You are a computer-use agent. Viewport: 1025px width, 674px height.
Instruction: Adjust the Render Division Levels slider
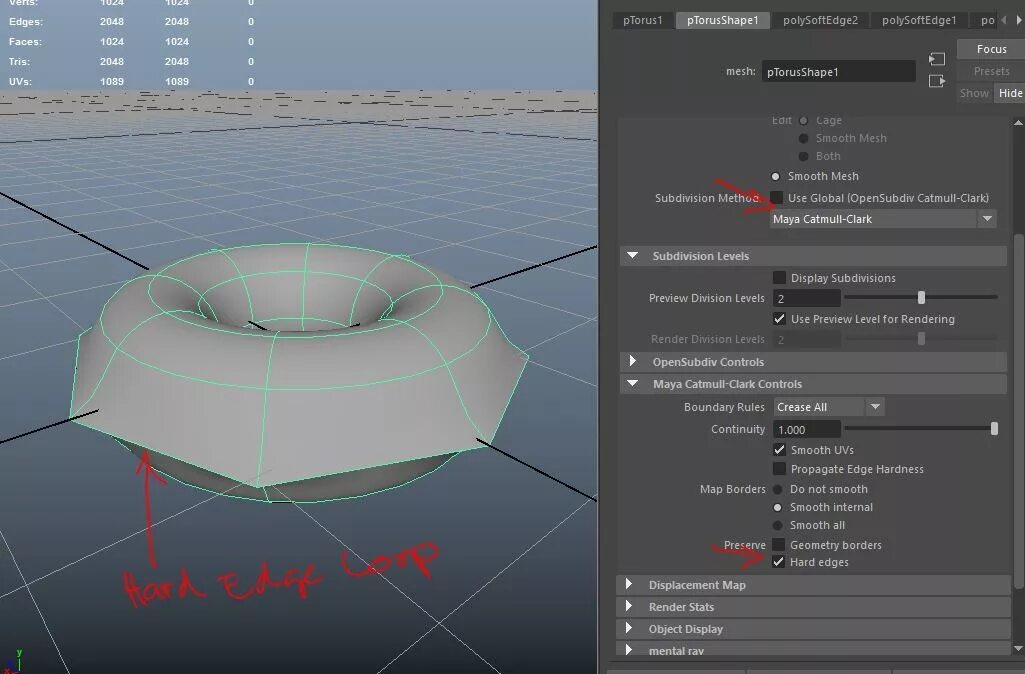tap(921, 339)
